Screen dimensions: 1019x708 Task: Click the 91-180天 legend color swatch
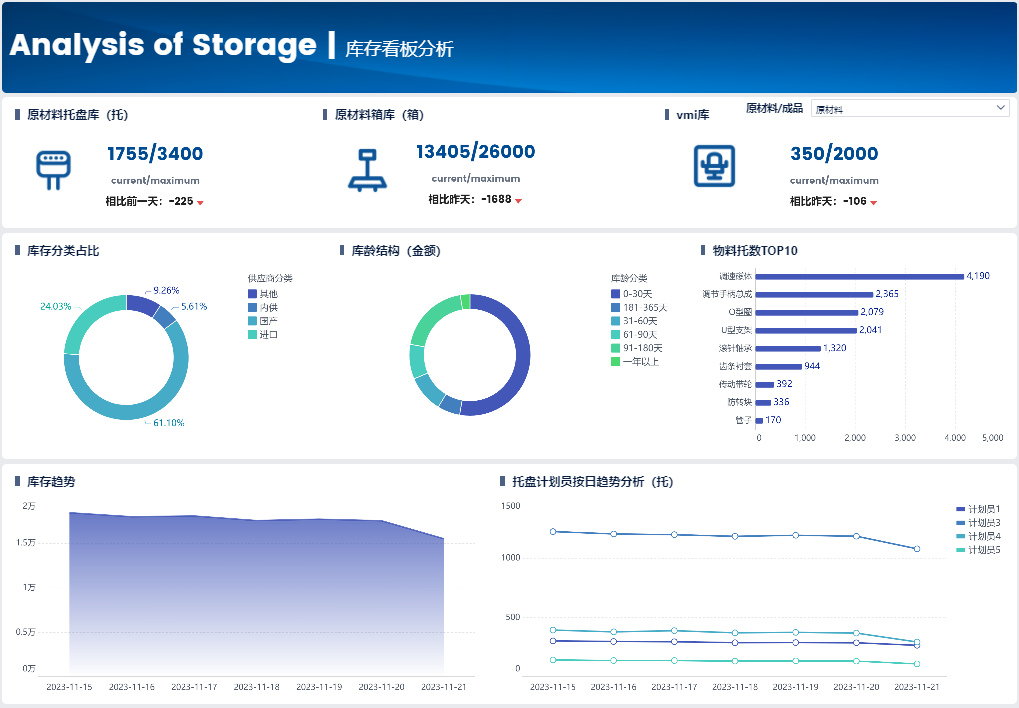click(x=615, y=348)
